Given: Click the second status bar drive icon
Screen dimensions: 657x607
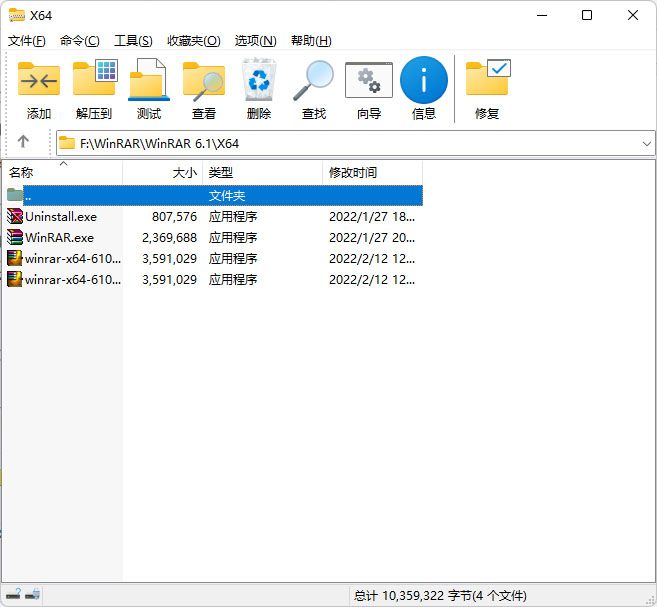Looking at the screenshot, I should [33, 594].
